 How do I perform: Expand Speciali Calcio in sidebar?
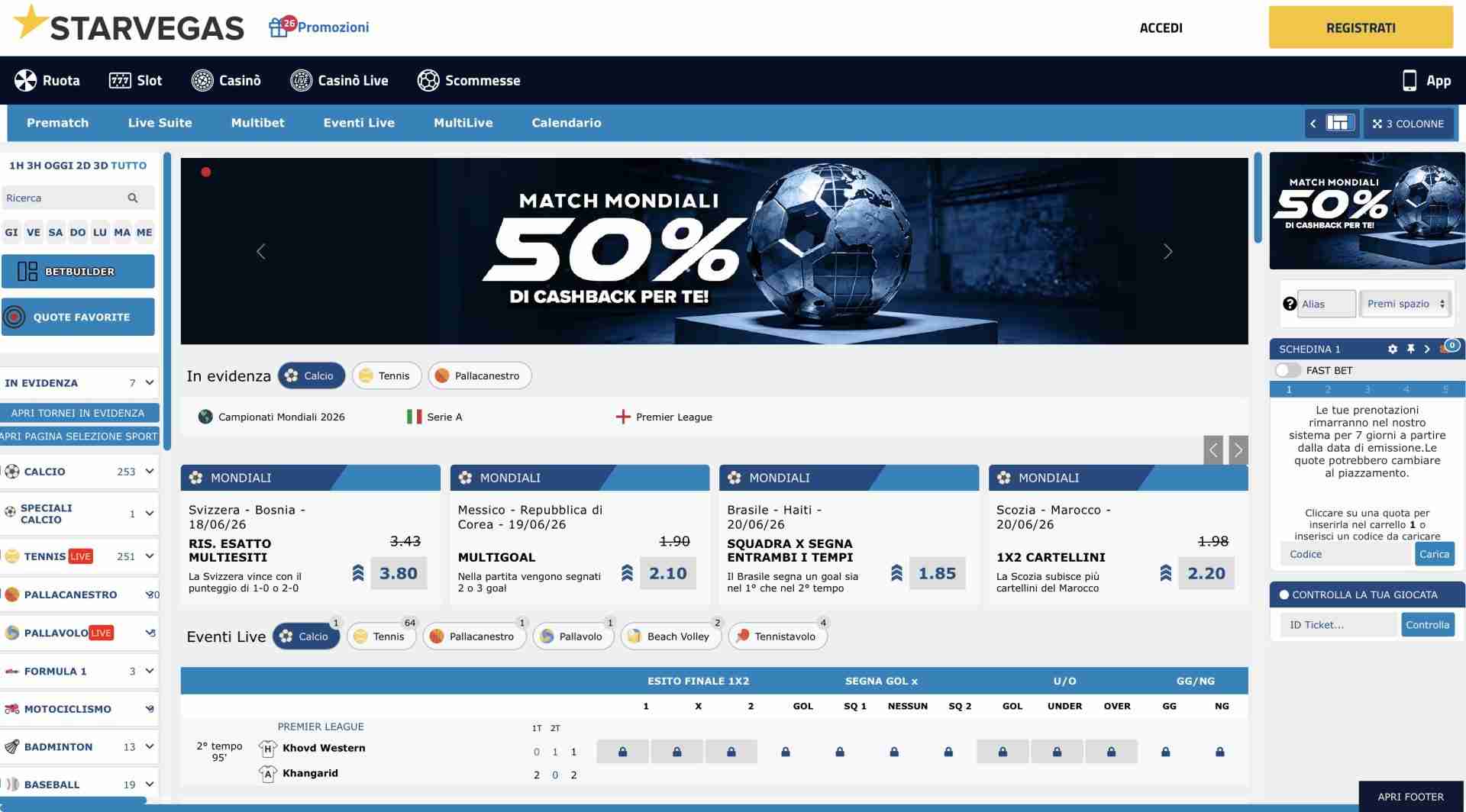[150, 514]
